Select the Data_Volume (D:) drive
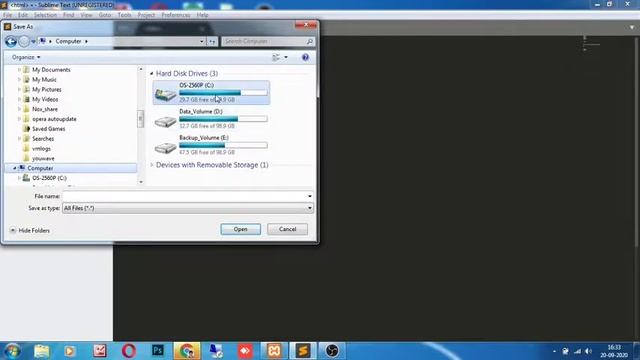This screenshot has width=640, height=360. tap(211, 119)
